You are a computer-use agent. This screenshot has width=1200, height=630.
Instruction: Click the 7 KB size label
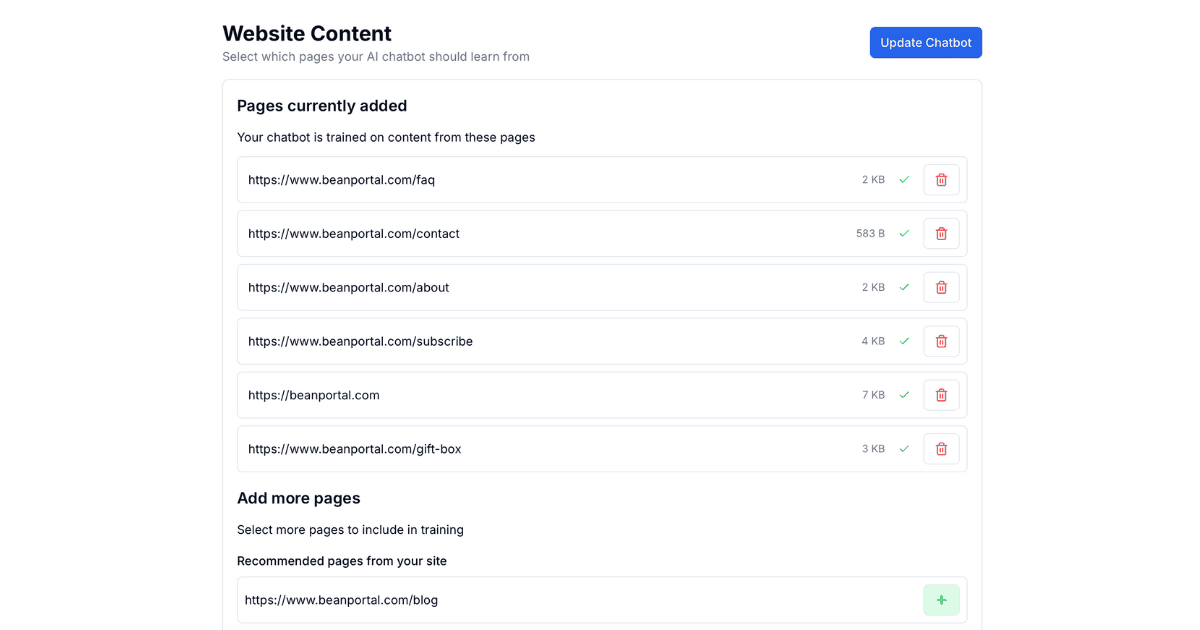click(873, 396)
